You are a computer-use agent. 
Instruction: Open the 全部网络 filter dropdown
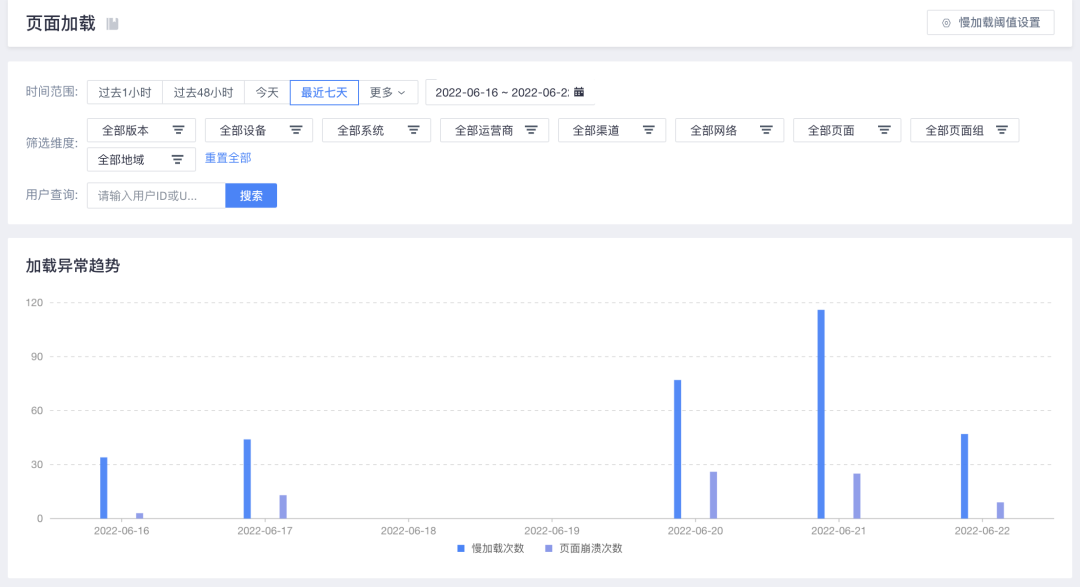(729, 130)
